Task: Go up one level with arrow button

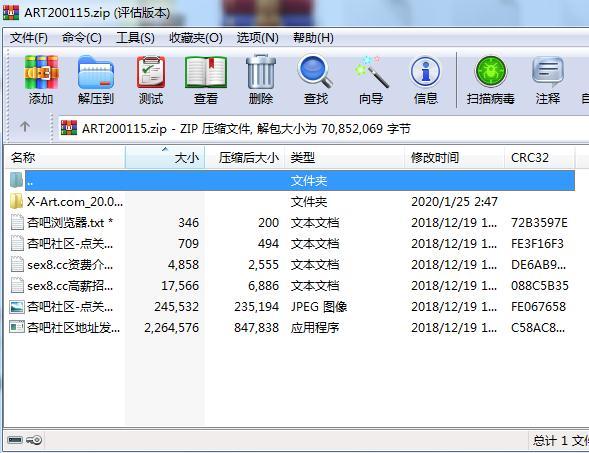Action: (x=25, y=127)
